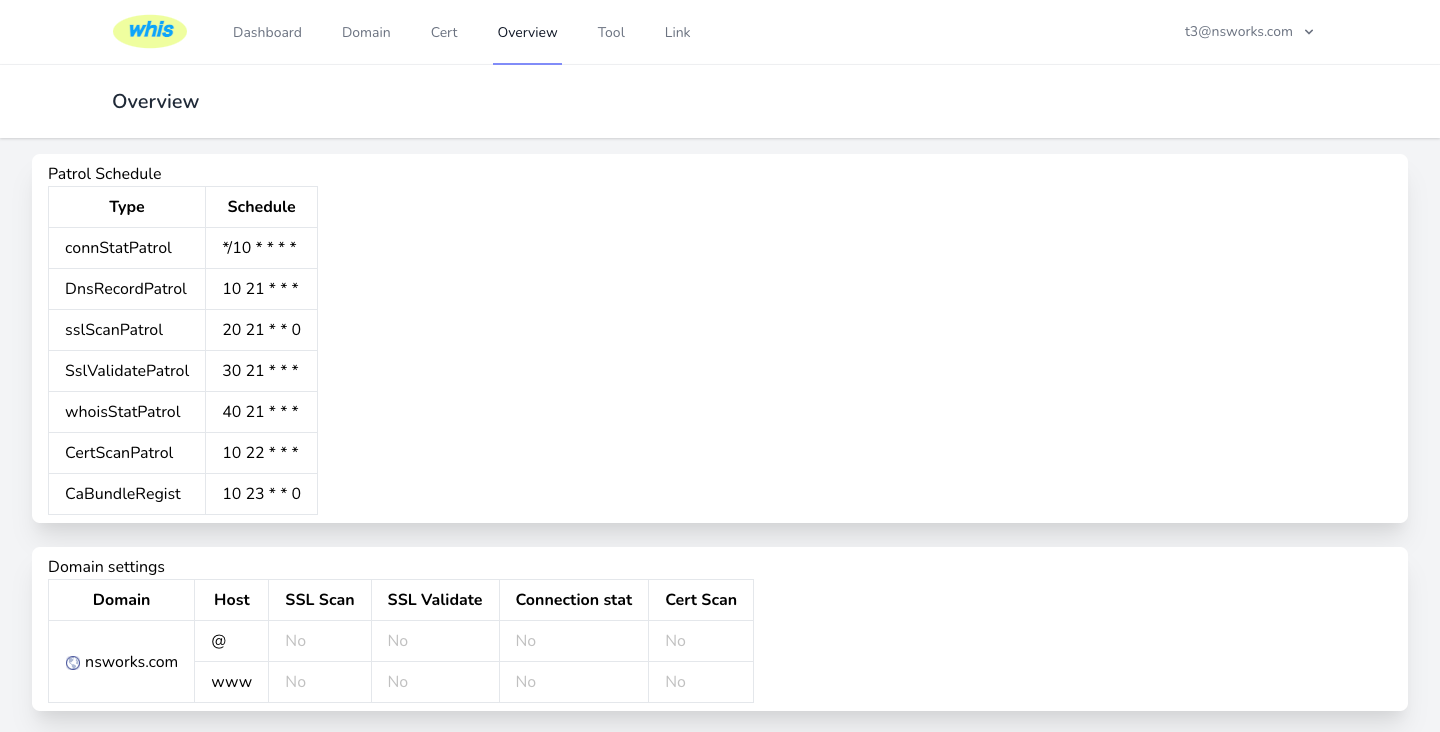Click the Cert Scan column header
This screenshot has height=732, width=1440.
pos(700,600)
